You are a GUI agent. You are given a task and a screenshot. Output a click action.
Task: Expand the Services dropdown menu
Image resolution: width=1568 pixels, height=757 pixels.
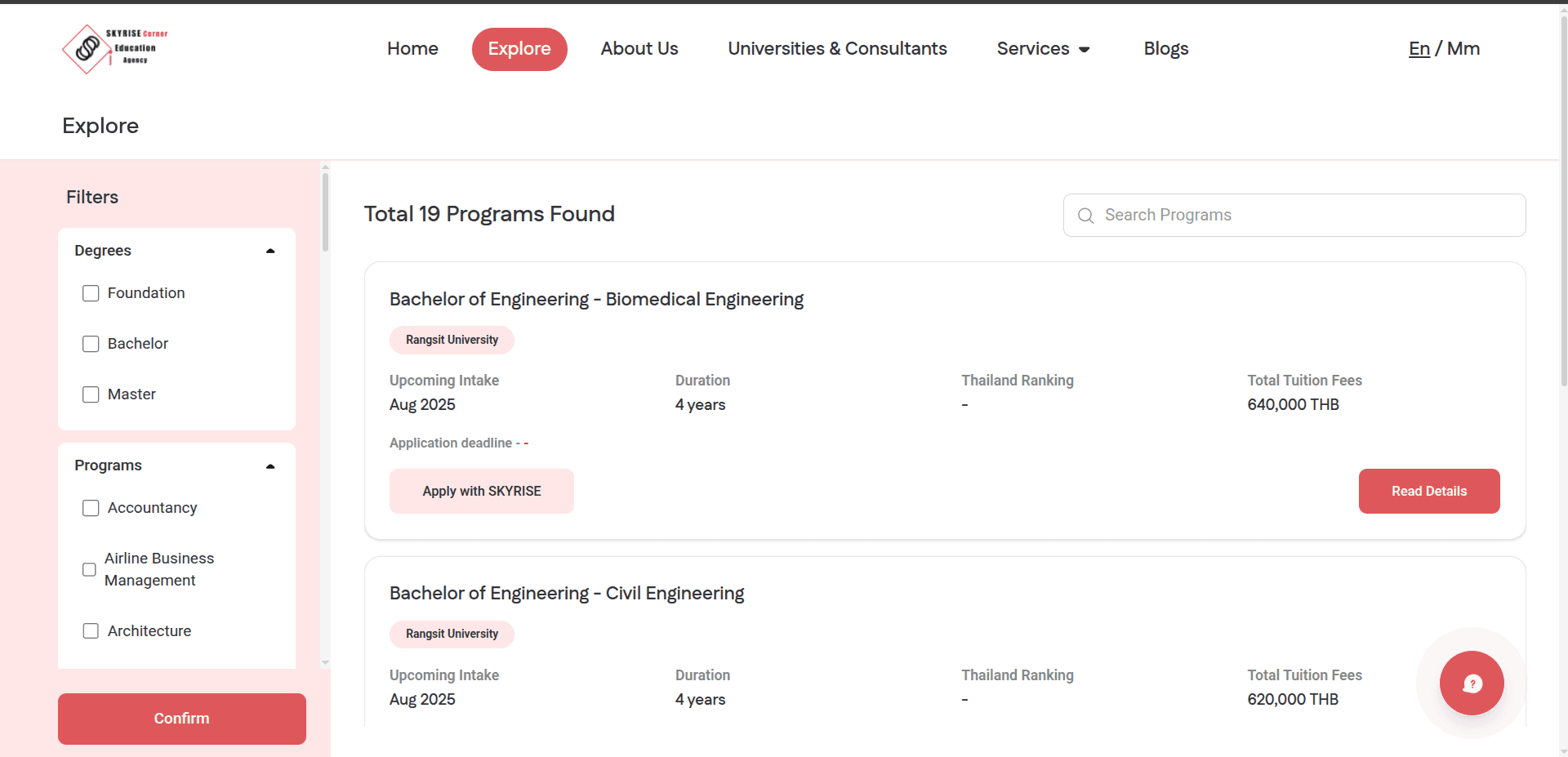[1043, 49]
